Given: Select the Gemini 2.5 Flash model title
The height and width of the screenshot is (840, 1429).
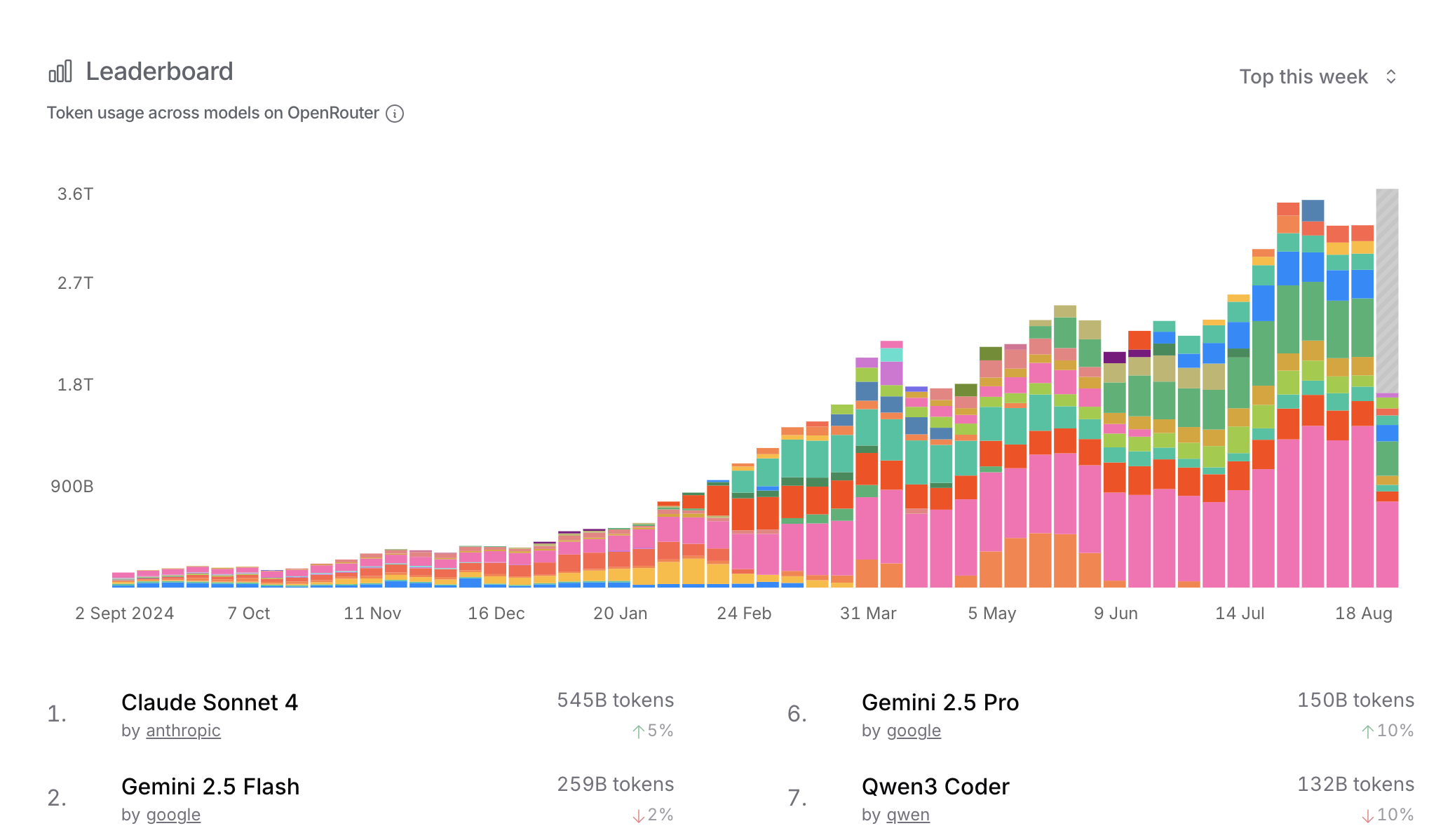Looking at the screenshot, I should click(x=210, y=786).
